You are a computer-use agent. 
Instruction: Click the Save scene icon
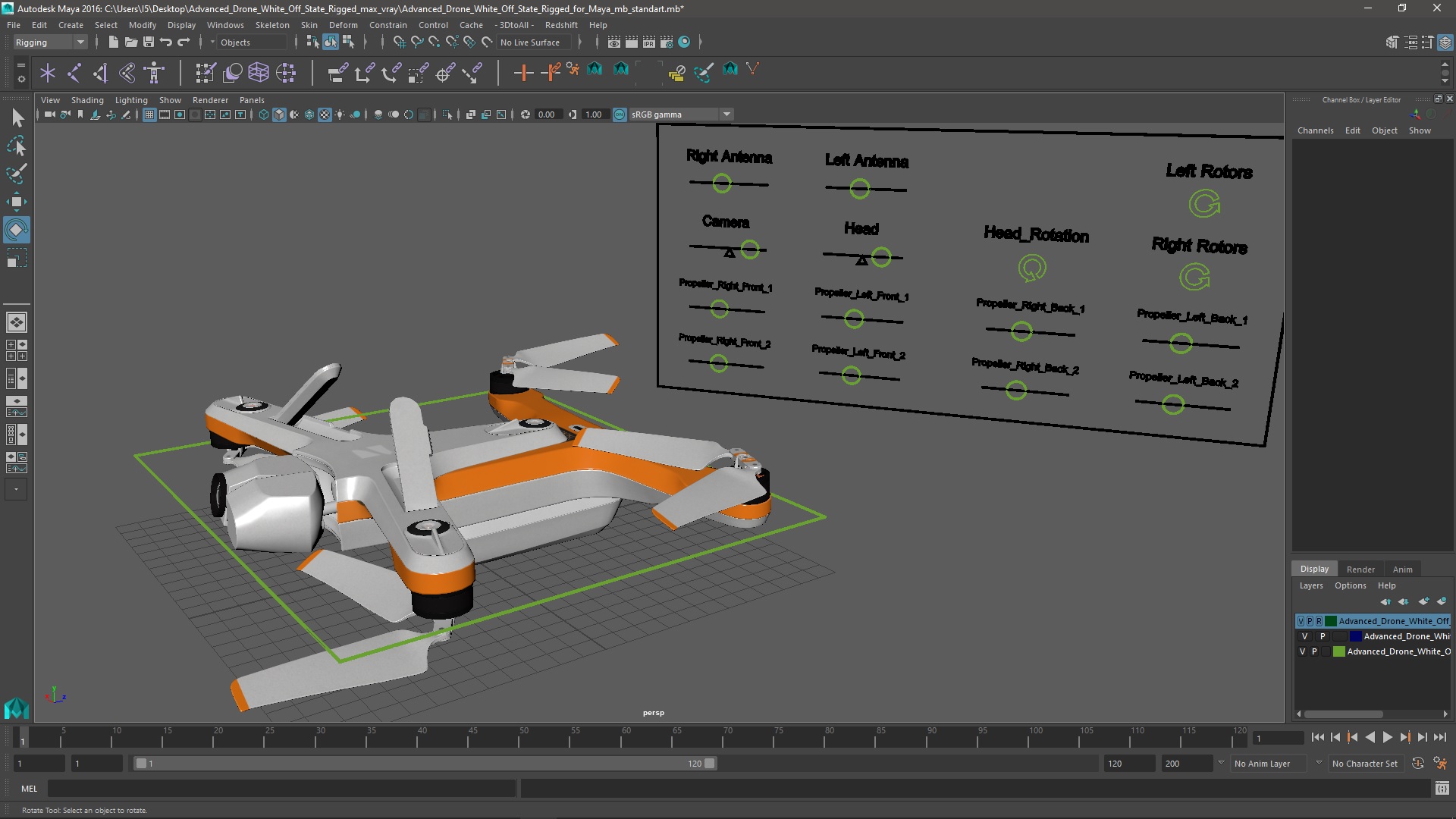149,42
